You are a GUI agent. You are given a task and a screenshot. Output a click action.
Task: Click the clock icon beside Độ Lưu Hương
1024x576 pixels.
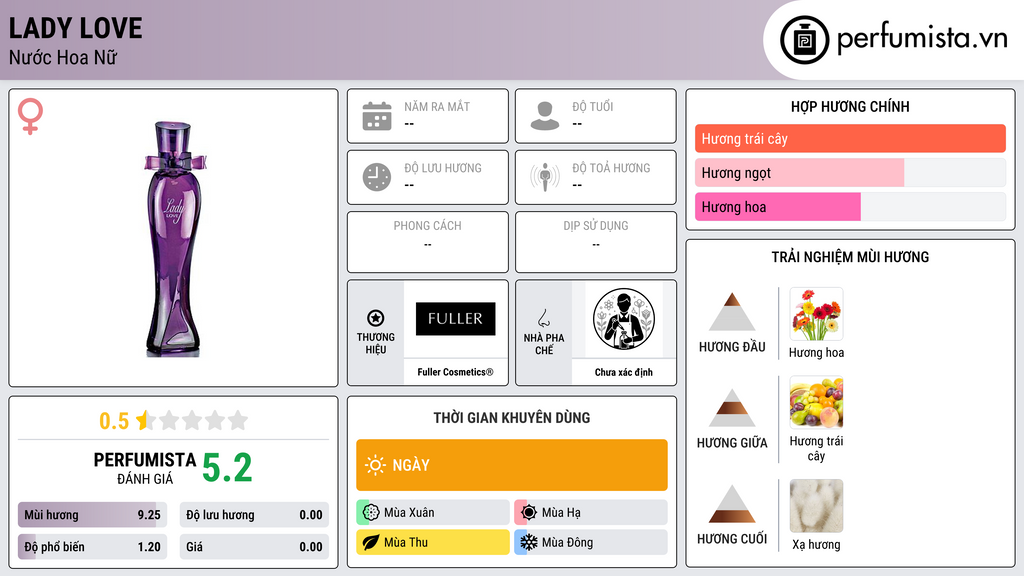(377, 177)
